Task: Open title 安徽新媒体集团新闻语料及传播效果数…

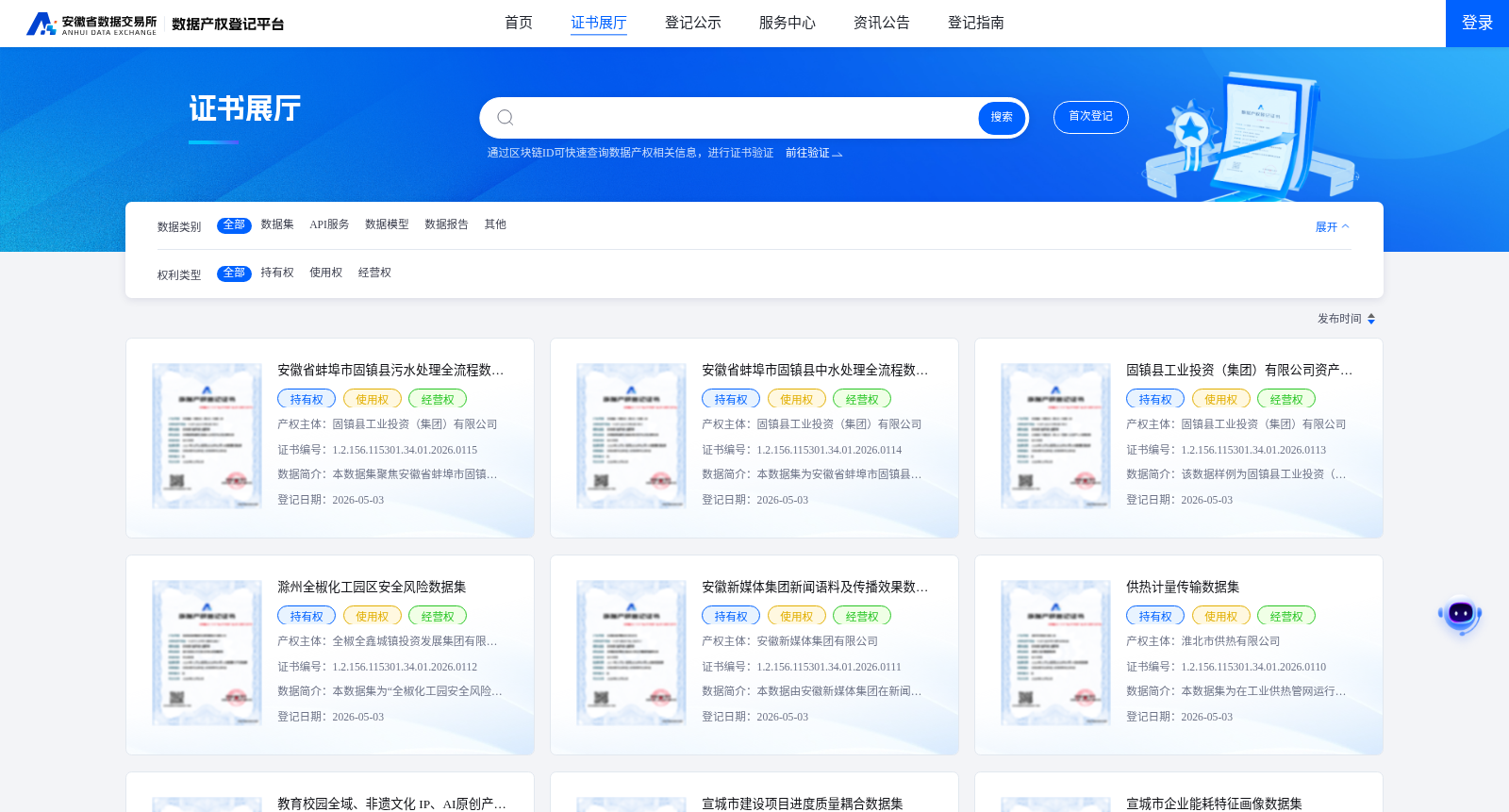Action: pos(815,587)
